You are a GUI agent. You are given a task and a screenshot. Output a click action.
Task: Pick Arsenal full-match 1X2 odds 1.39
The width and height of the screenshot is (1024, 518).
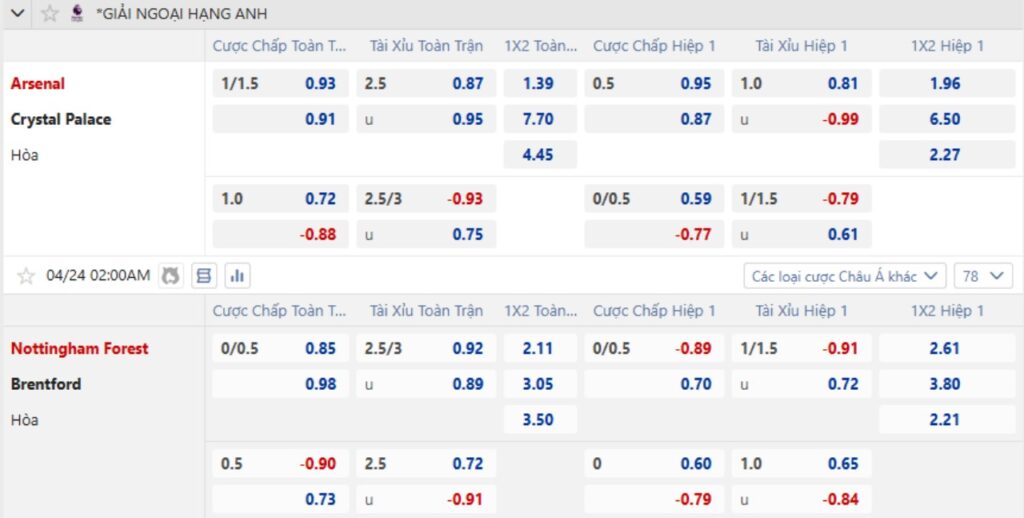point(540,84)
